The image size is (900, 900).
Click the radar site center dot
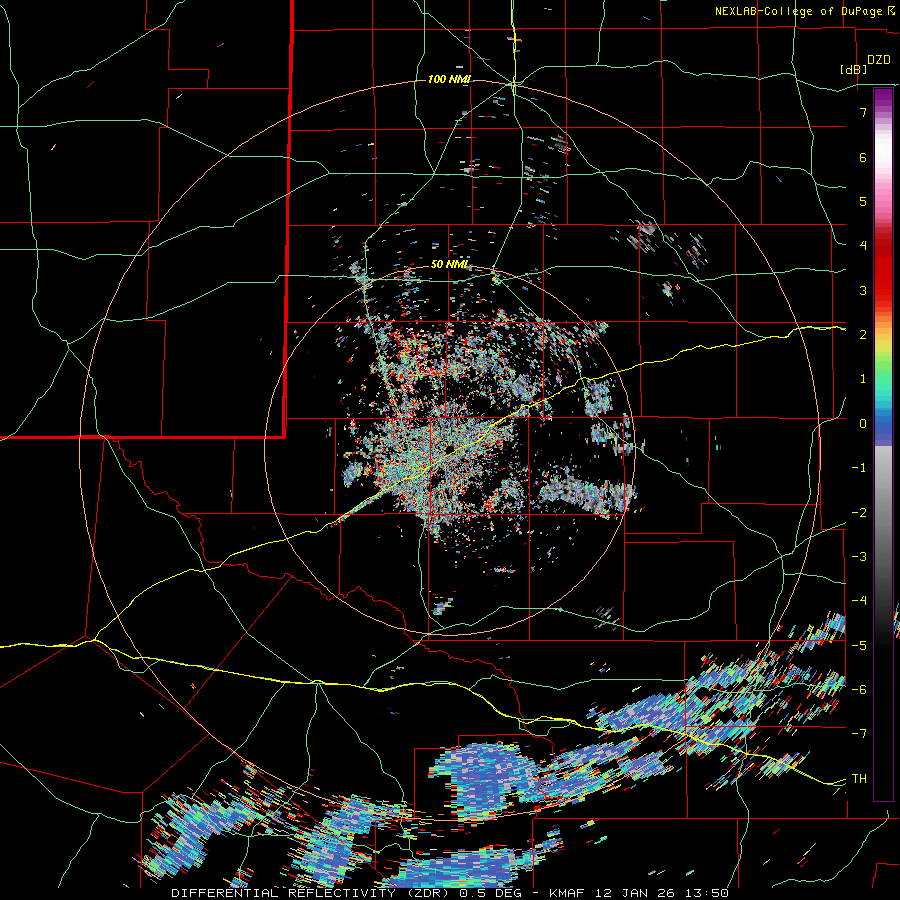point(449,450)
